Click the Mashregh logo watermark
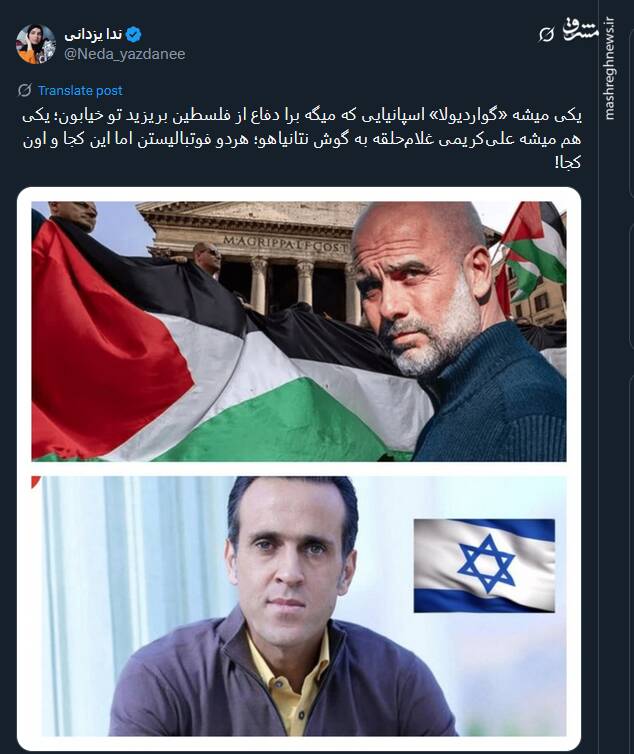 point(581,30)
